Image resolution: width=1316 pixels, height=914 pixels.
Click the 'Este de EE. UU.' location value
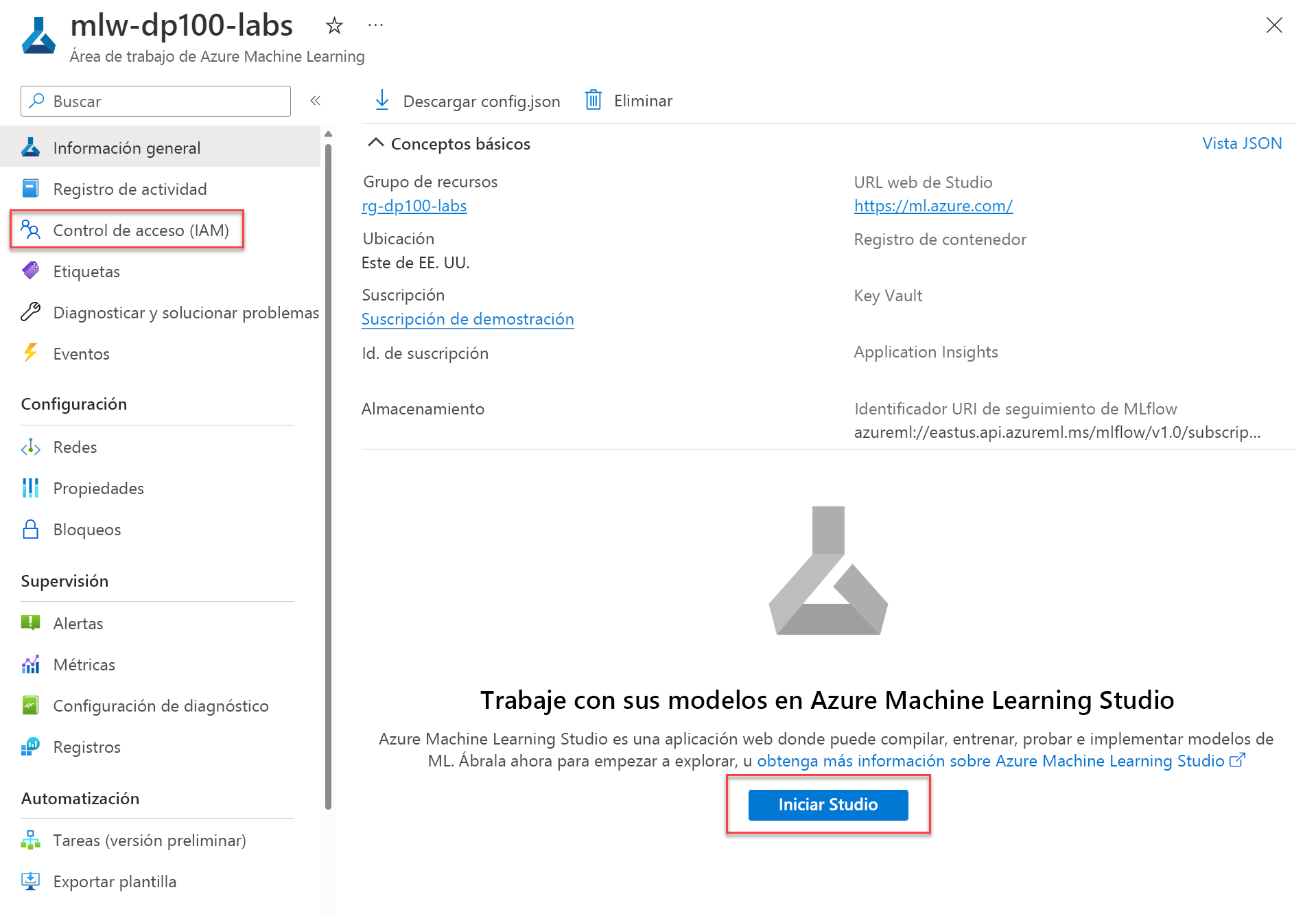coord(416,262)
